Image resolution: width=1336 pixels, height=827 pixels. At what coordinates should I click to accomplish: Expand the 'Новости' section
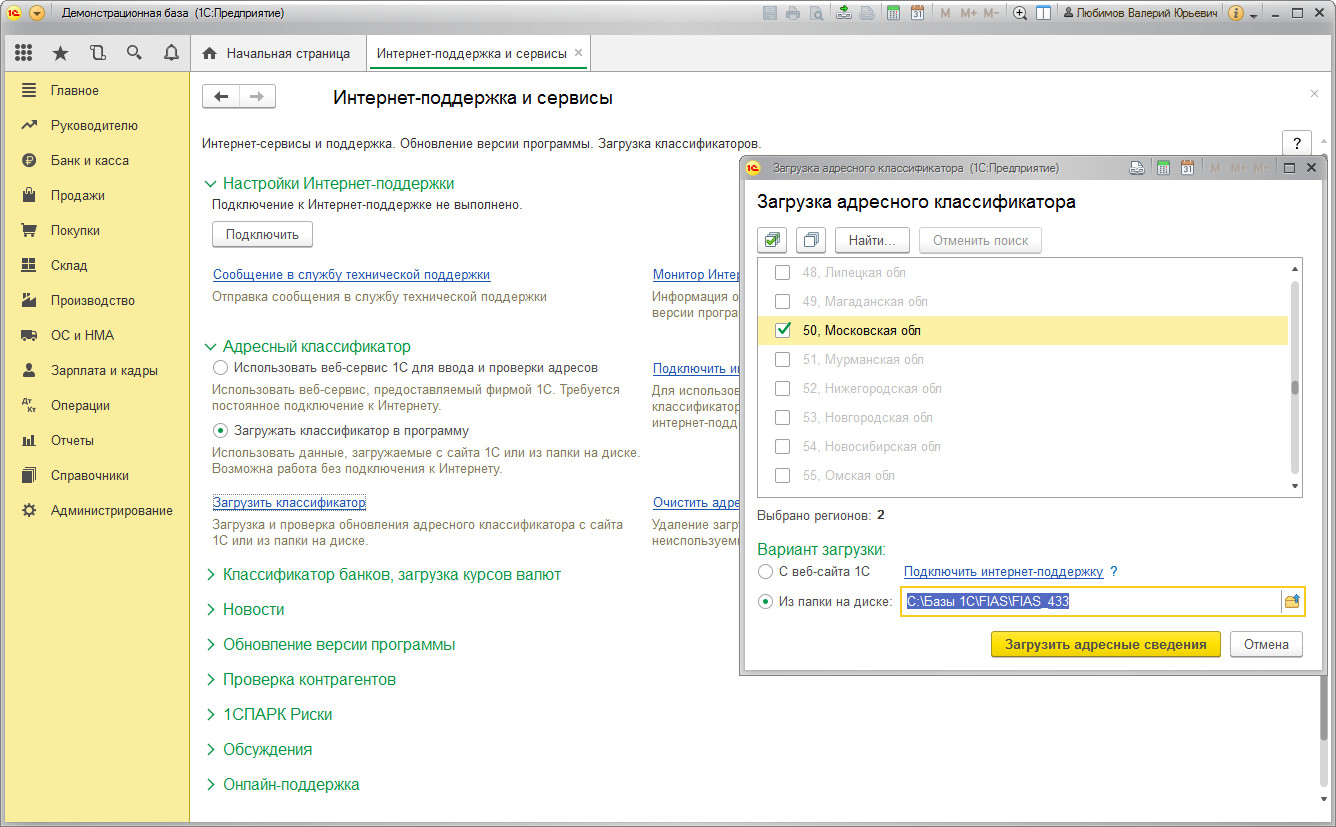210,610
